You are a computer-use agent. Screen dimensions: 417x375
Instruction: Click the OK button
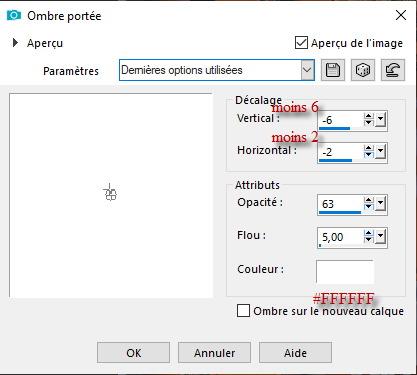click(133, 353)
